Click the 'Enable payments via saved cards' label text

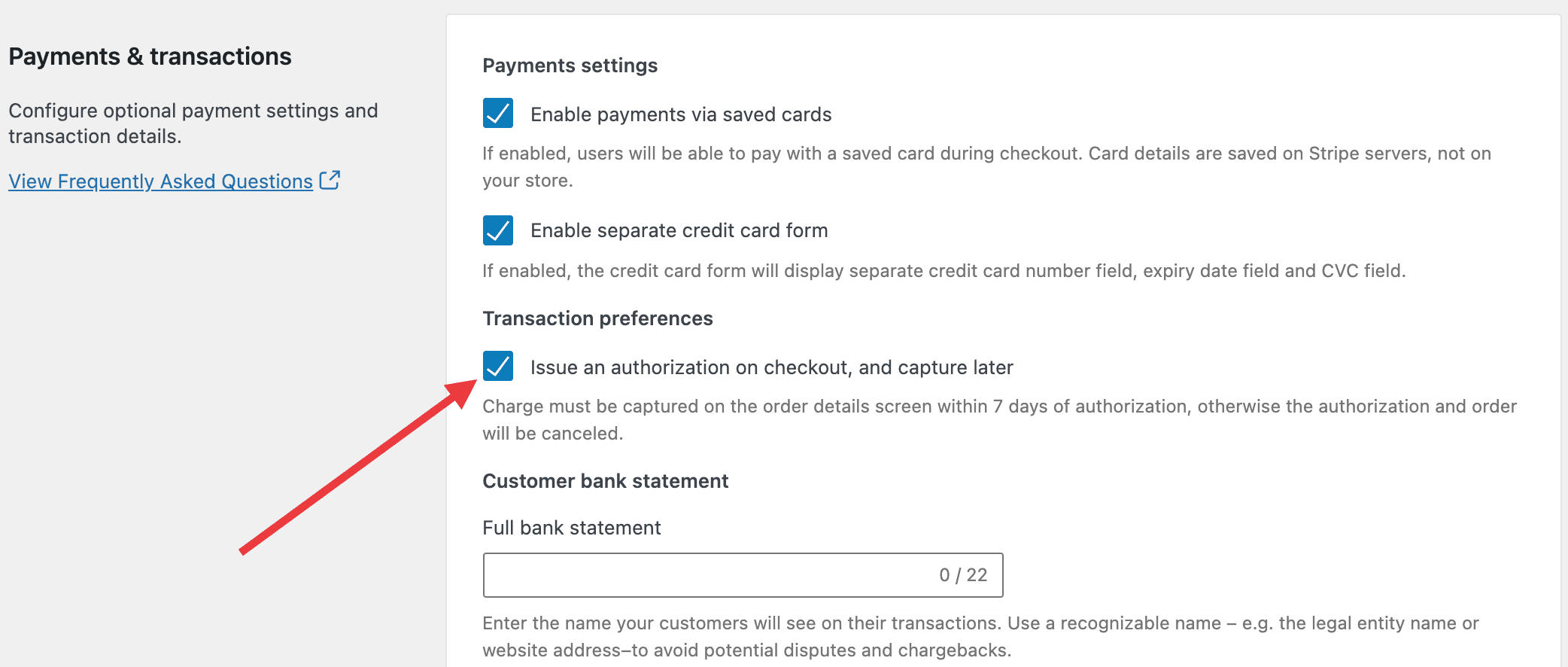click(681, 114)
